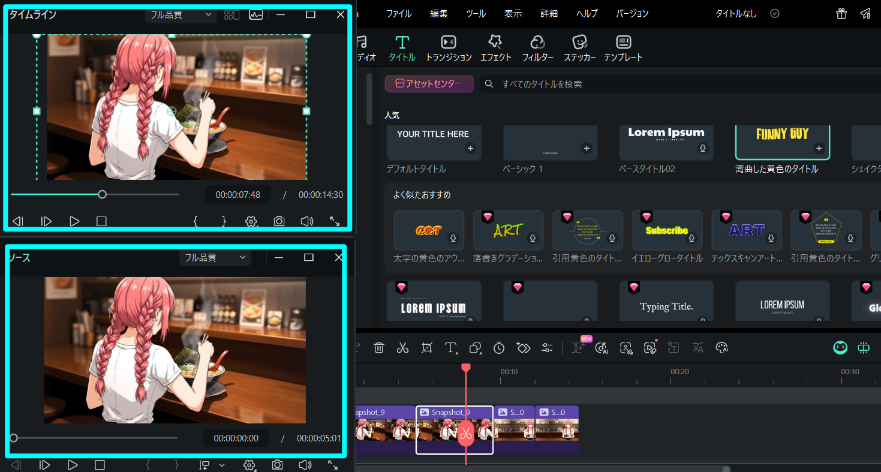This screenshot has width=881, height=472.
Task: Expand the playback settings gear in timeline preview
Action: click(251, 221)
